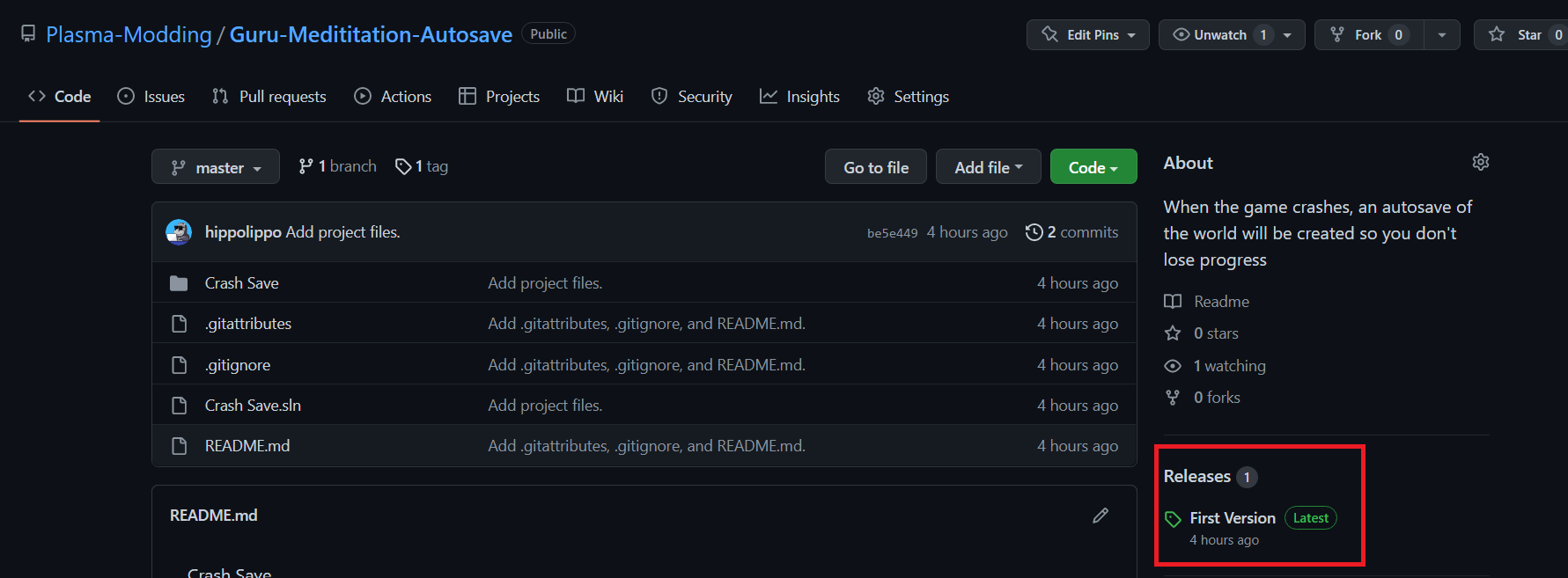Open the Guru-Medititation-Autosave repository link
Viewport: 1568px width, 578px height.
[371, 34]
